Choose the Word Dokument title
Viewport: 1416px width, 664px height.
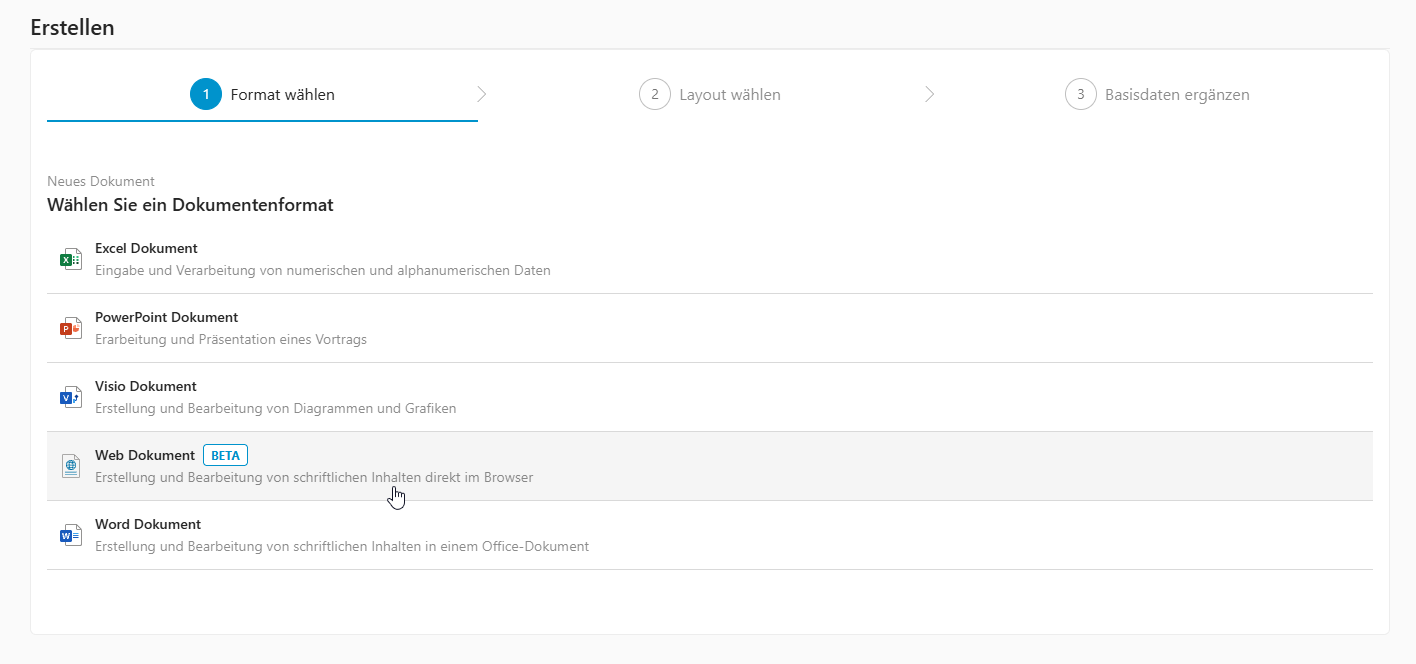coord(148,524)
